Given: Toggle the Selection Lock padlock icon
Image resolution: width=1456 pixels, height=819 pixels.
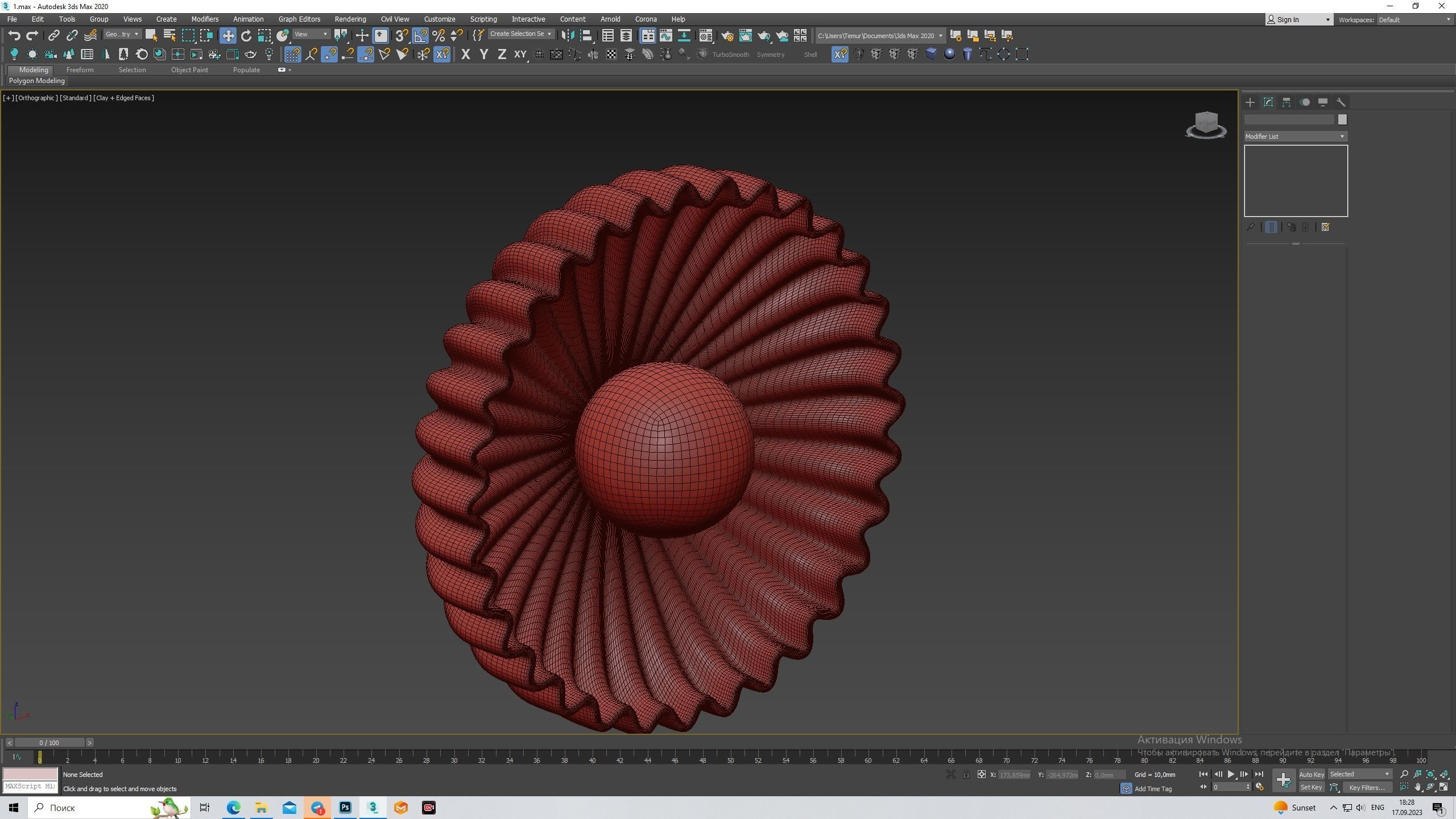Looking at the screenshot, I should tap(966, 775).
